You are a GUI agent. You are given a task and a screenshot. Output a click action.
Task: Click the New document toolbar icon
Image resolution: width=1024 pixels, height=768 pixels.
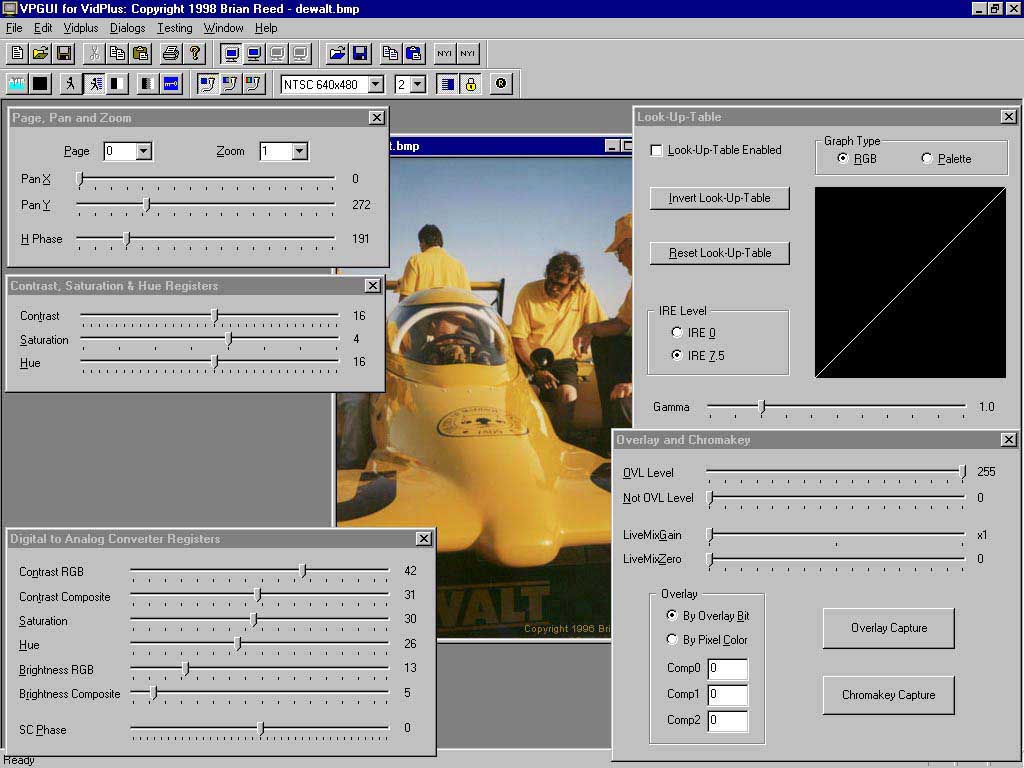17,53
